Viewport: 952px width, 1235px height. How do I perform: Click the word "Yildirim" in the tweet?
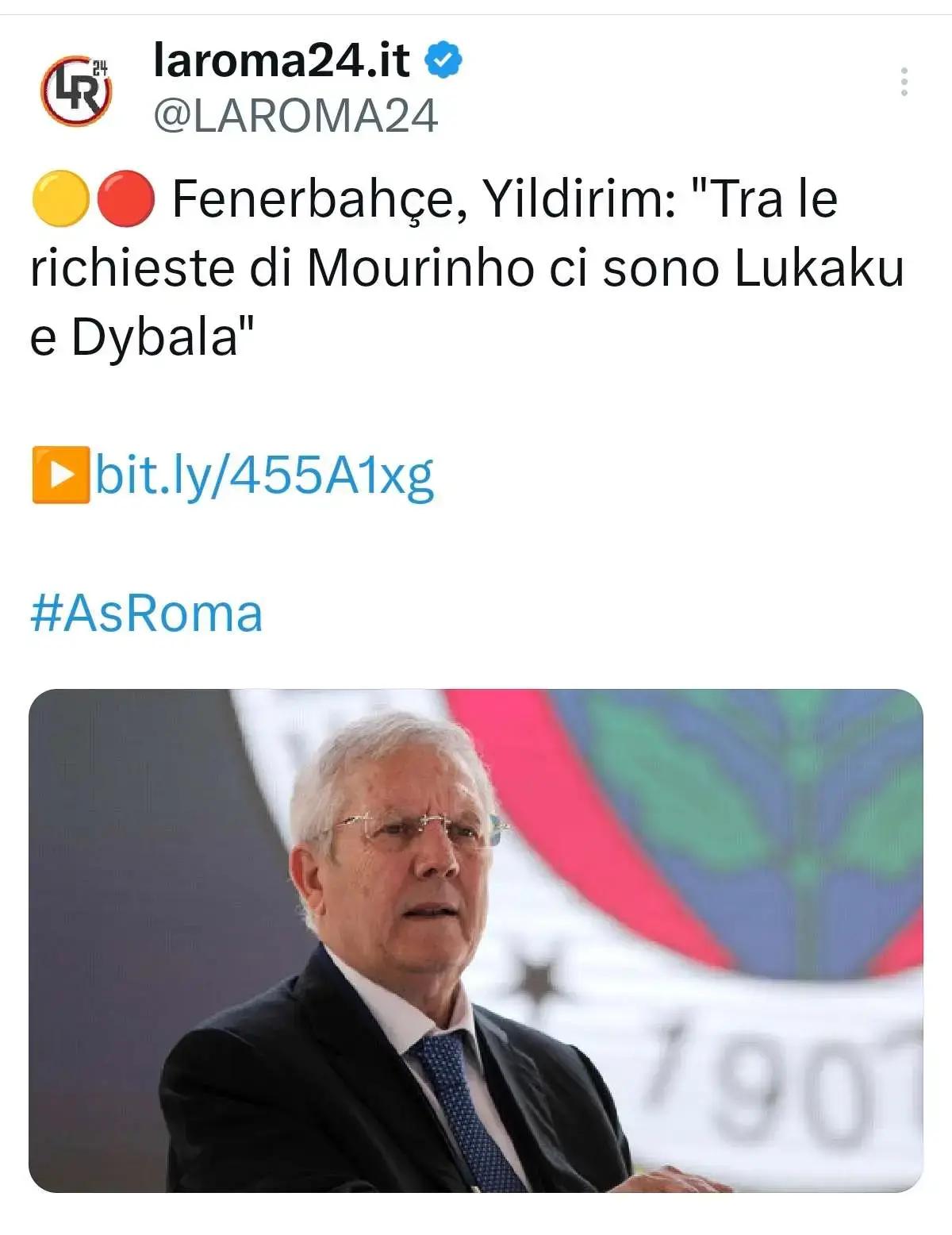tap(579, 198)
